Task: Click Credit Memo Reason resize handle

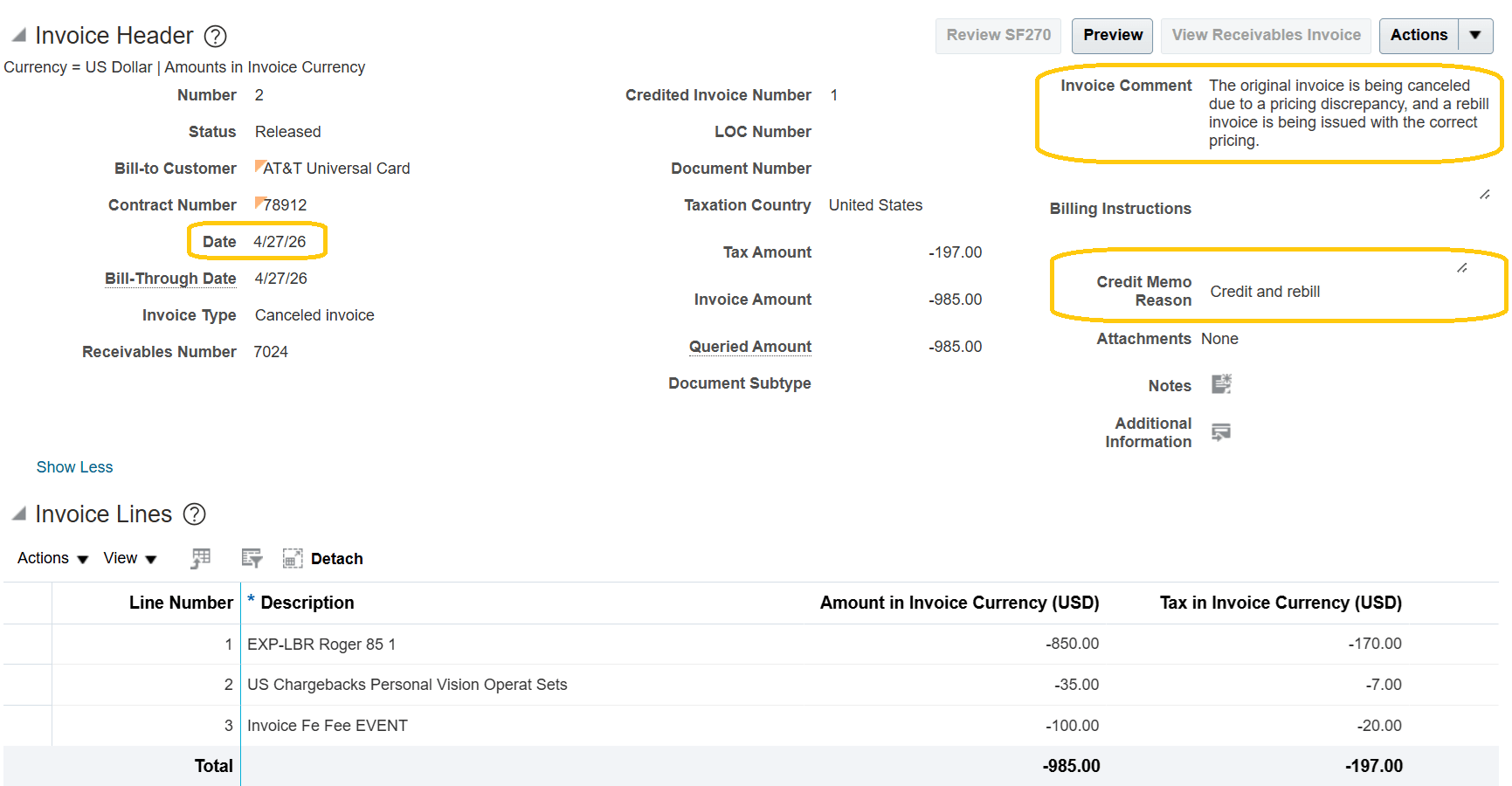Action: point(1461,268)
